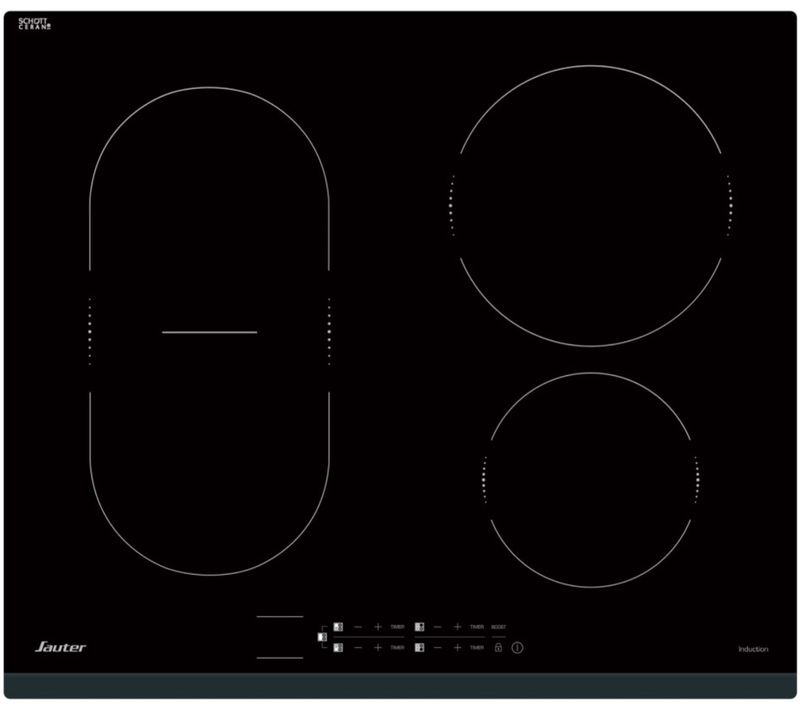800x710 pixels.
Task: Tap the child lock padlock icon
Action: (x=498, y=648)
